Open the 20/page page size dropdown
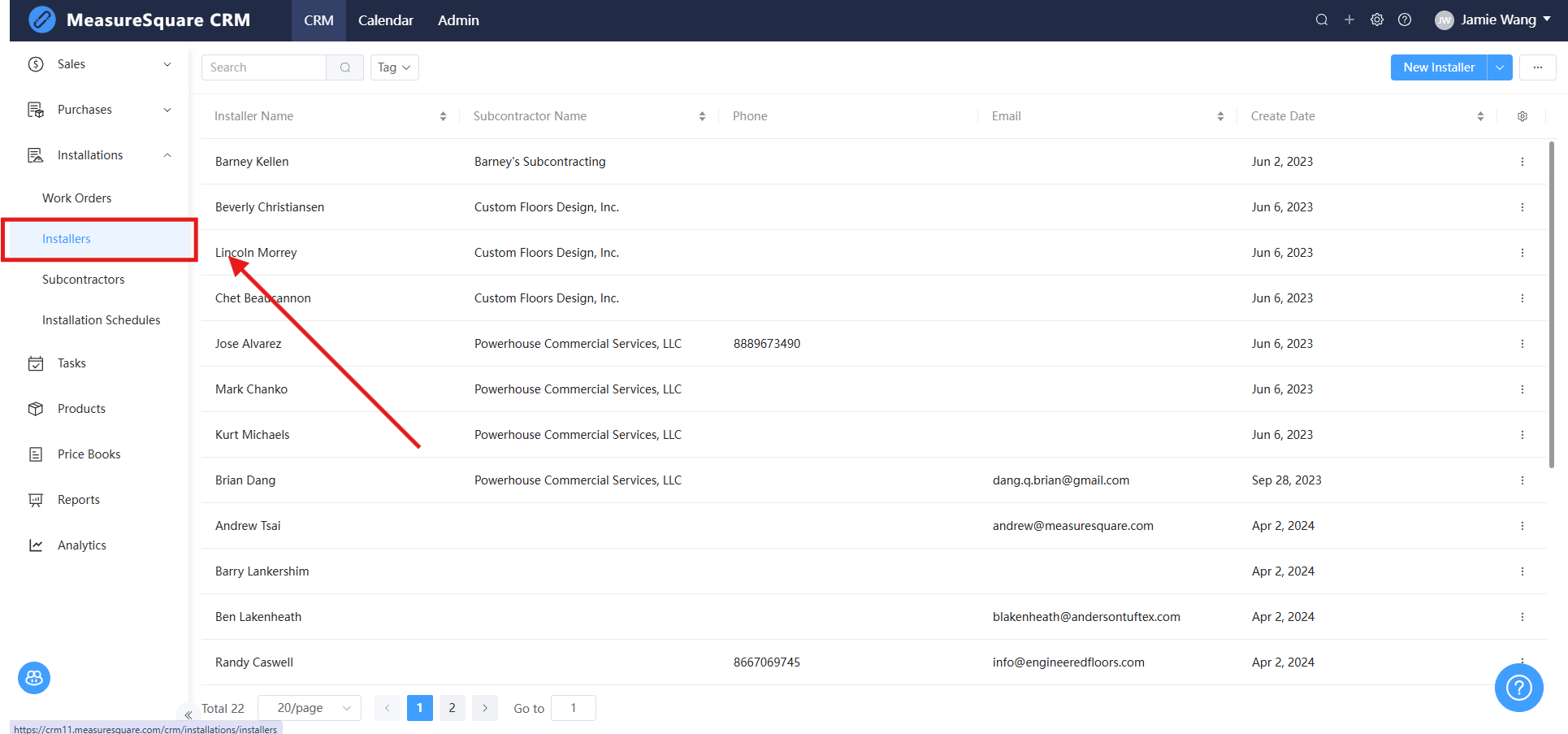 click(x=310, y=708)
